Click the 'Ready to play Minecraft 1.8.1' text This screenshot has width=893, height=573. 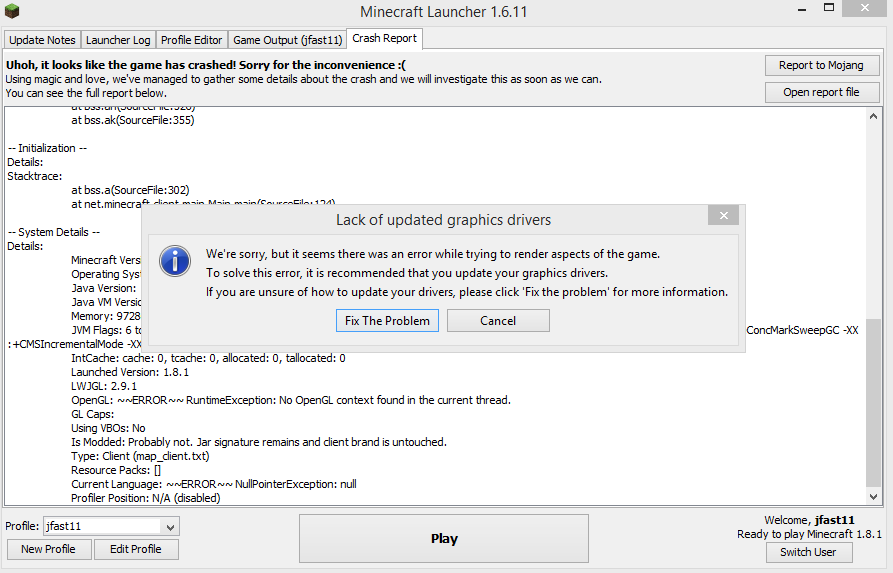point(809,534)
